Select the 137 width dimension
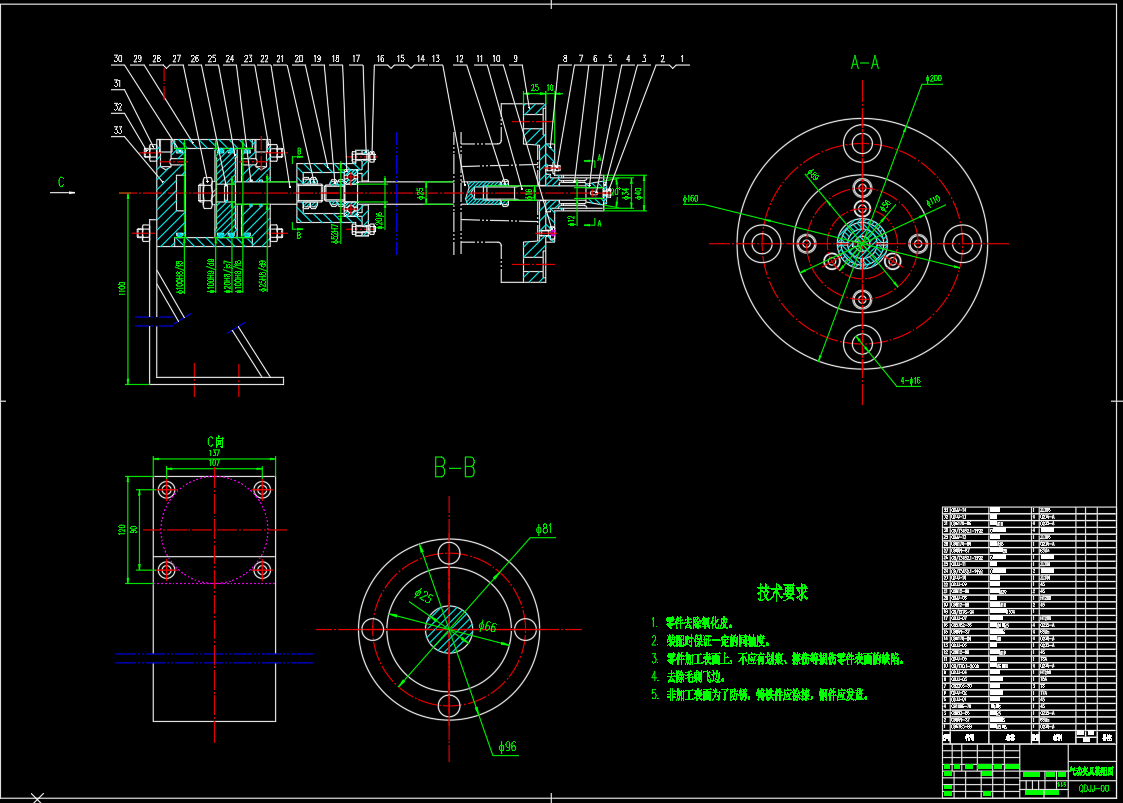The height and width of the screenshot is (803, 1123). (213, 454)
